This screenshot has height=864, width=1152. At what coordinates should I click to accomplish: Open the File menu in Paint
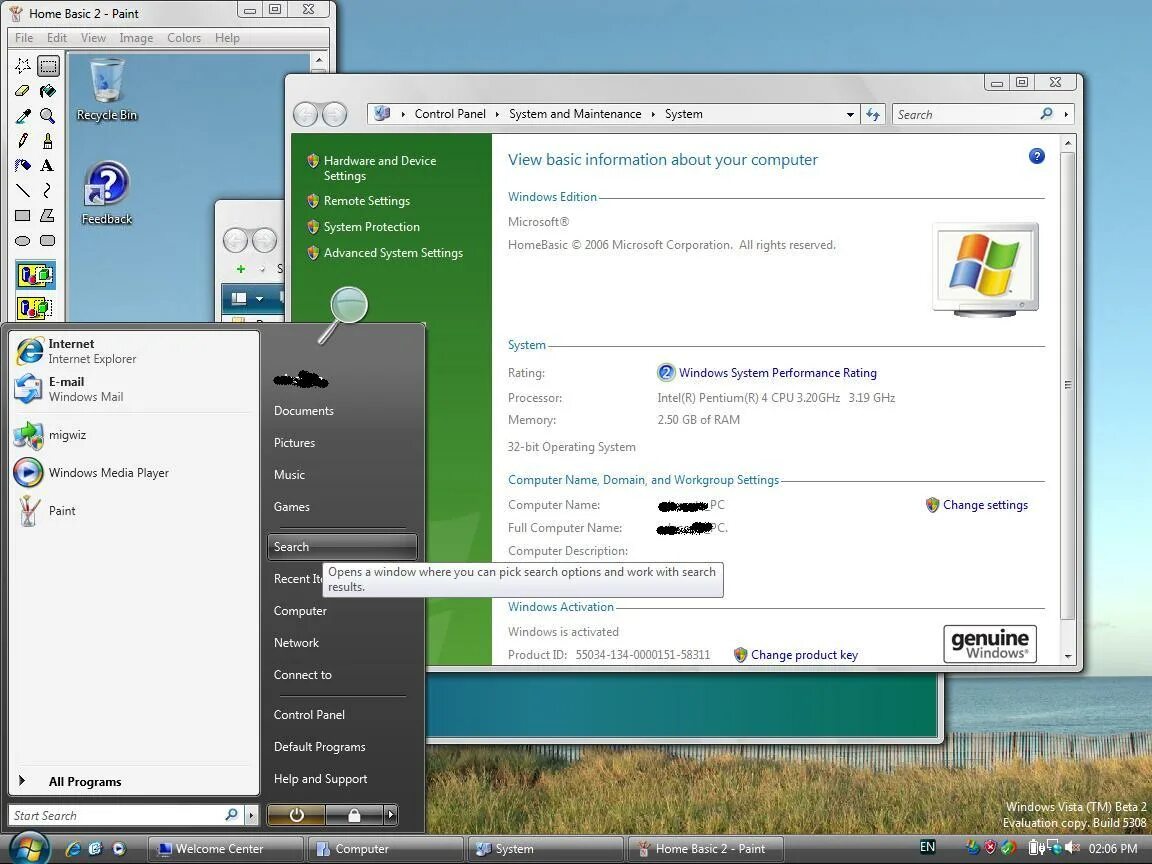click(x=24, y=37)
